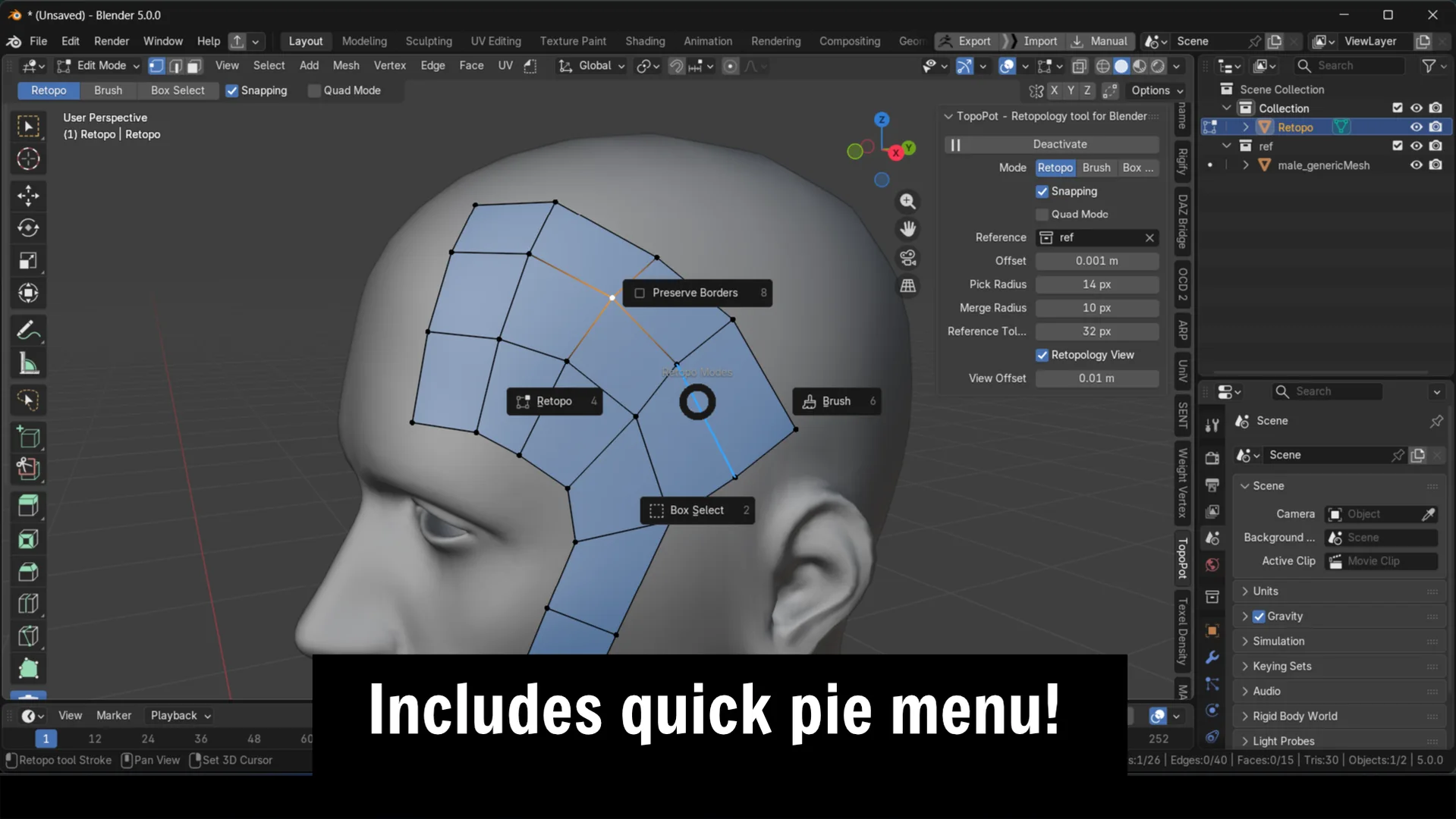Toggle Retopology View checkbox
1456x819 pixels.
tap(1042, 355)
